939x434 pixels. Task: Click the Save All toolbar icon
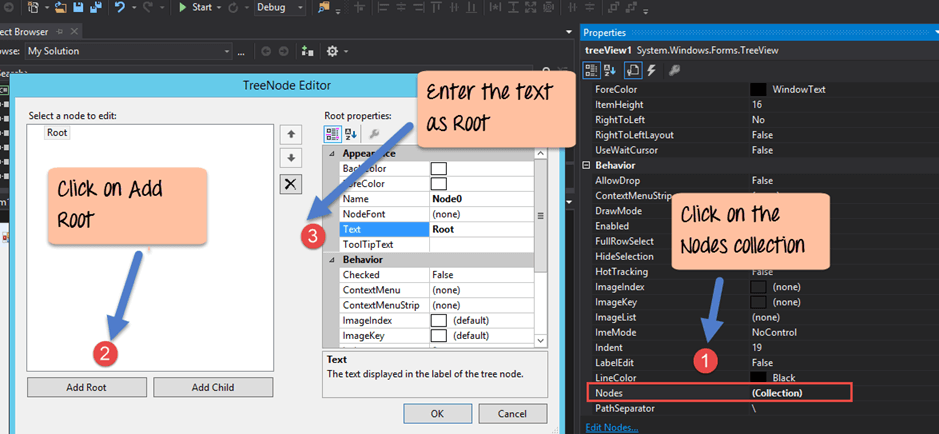pos(94,8)
